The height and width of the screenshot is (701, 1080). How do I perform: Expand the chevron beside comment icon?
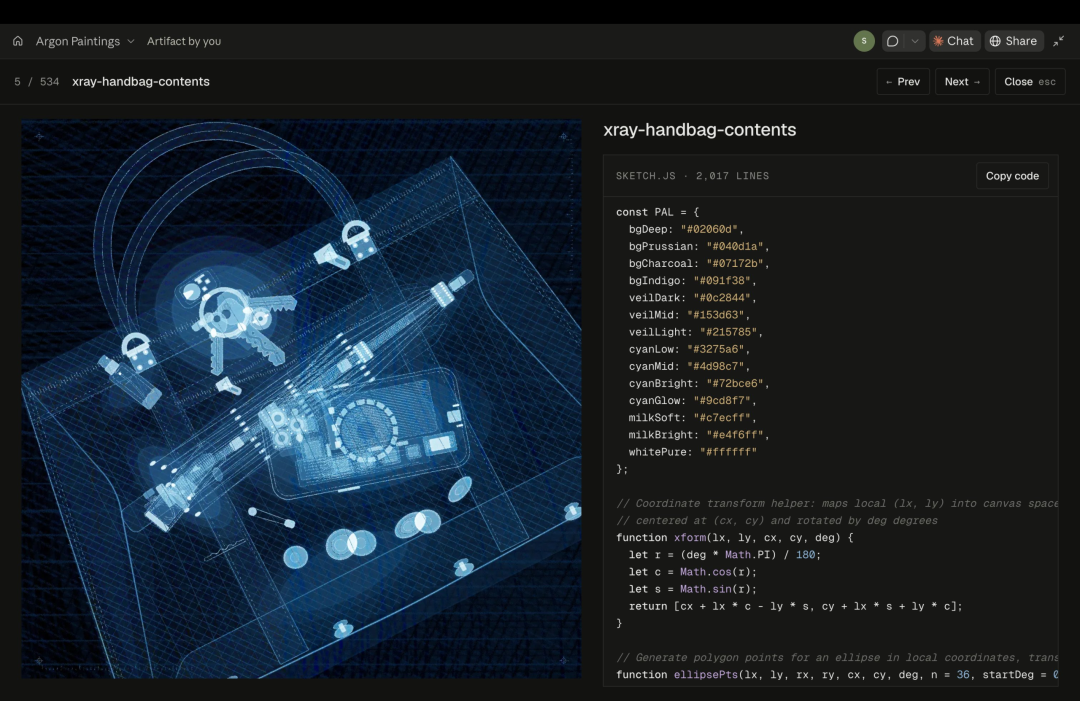pos(915,41)
